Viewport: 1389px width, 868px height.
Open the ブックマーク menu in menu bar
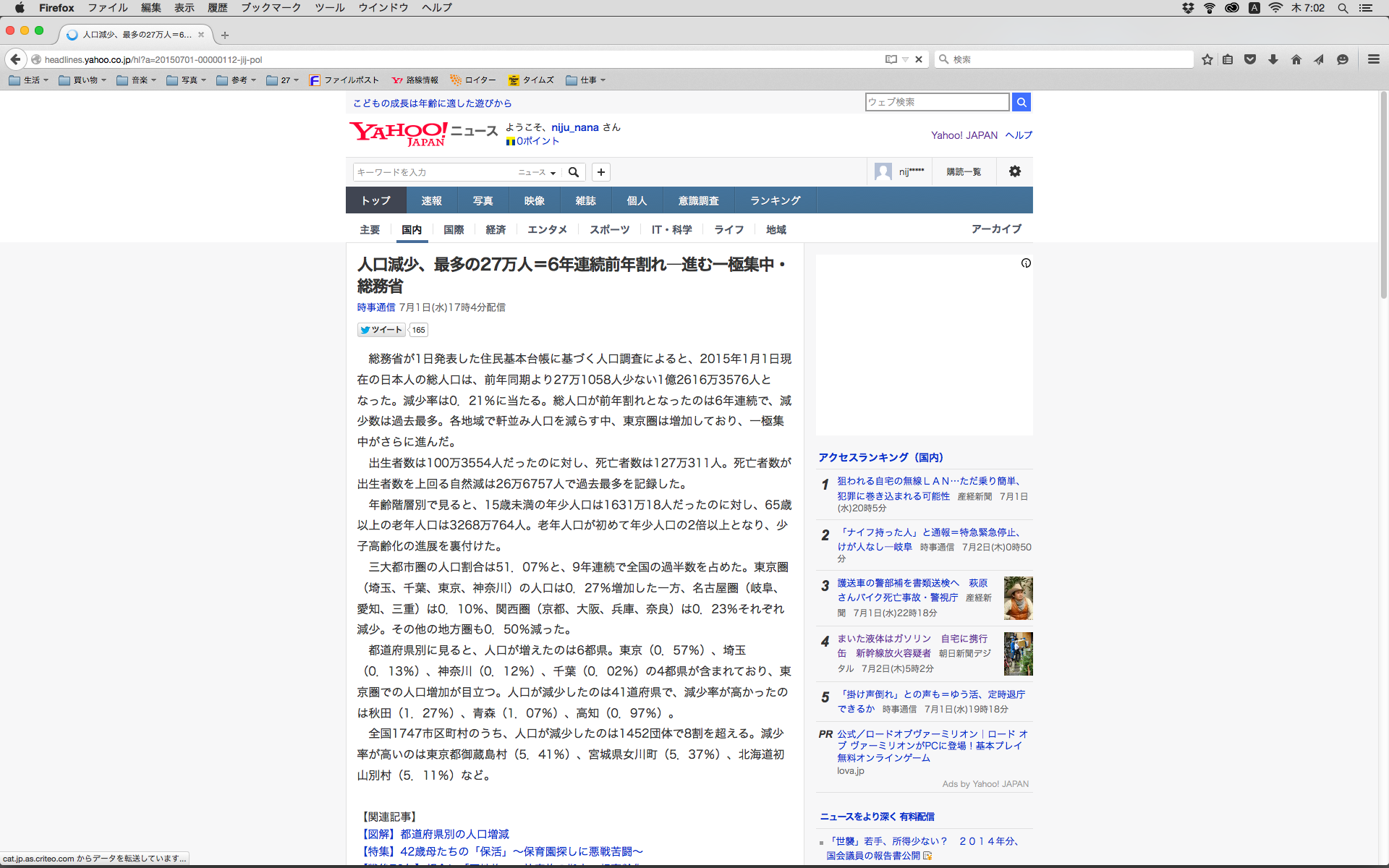pos(271,7)
